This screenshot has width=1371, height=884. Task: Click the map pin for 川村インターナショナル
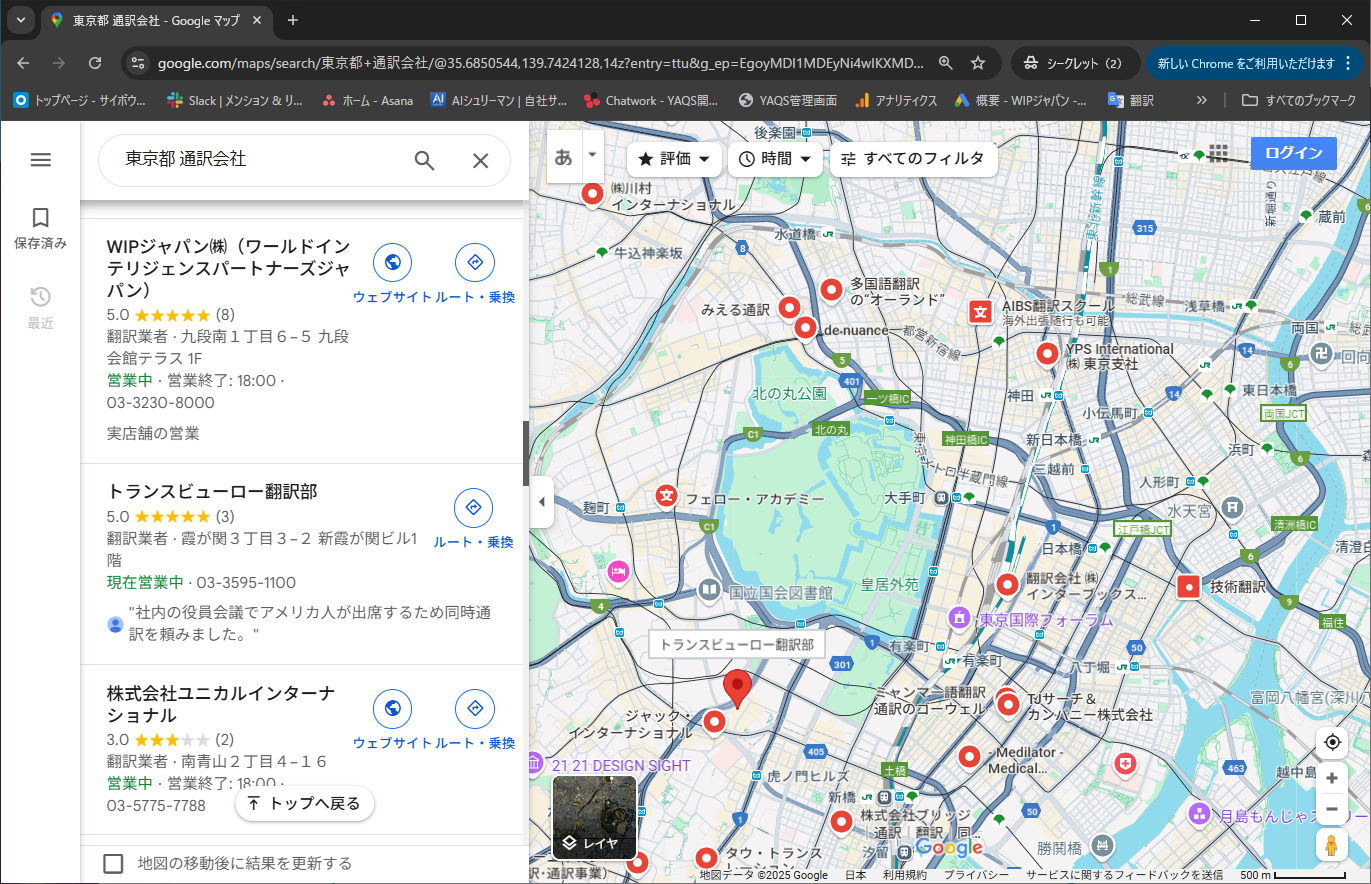[x=593, y=194]
